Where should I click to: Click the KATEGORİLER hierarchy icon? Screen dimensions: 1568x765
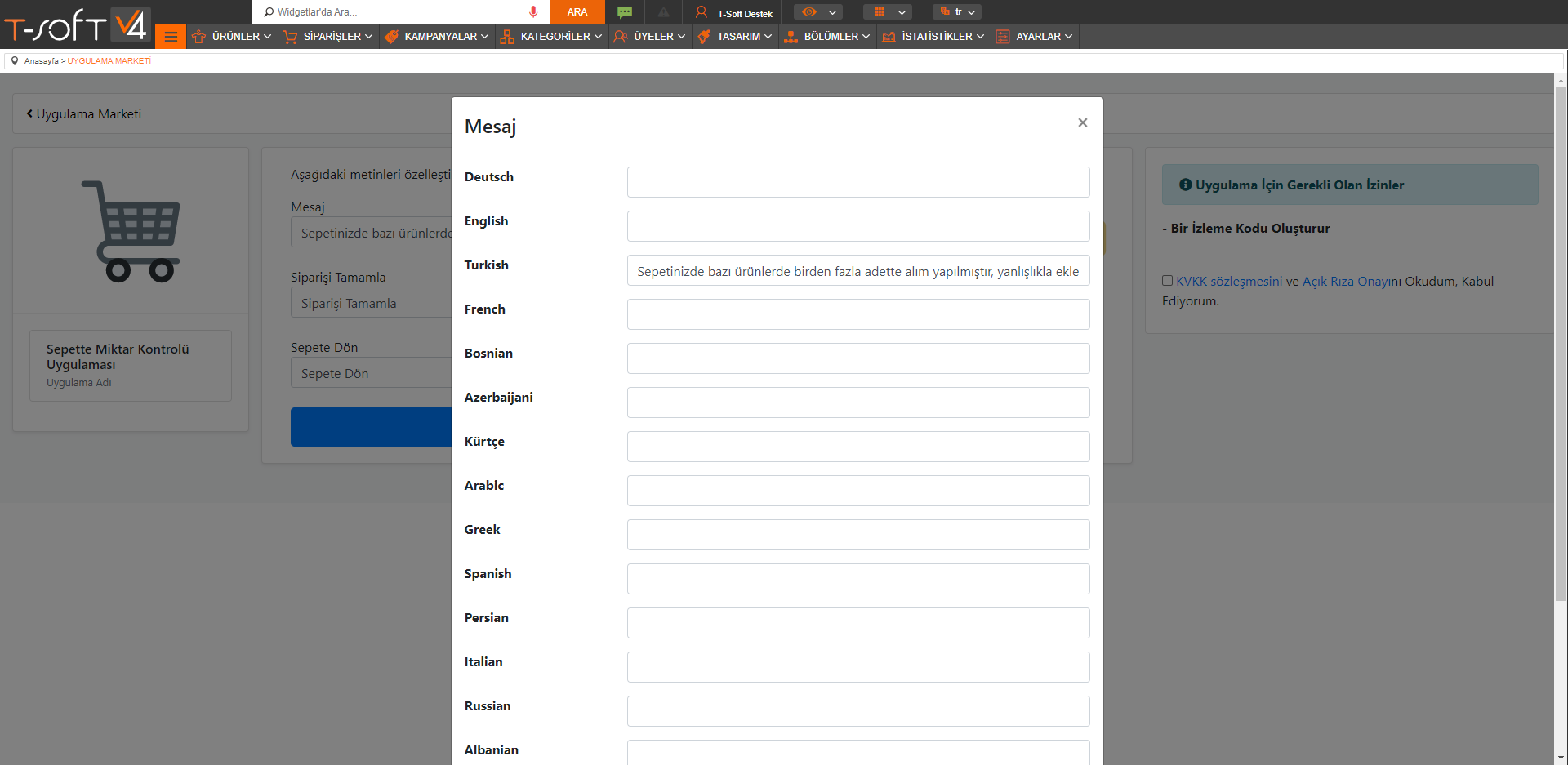(x=507, y=37)
